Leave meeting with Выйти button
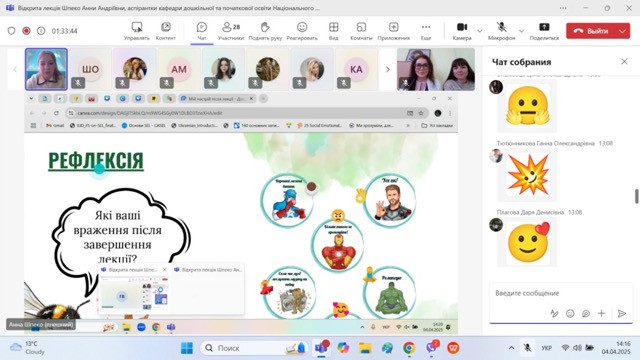Screen dimensions: 640x360 (x=591, y=31)
